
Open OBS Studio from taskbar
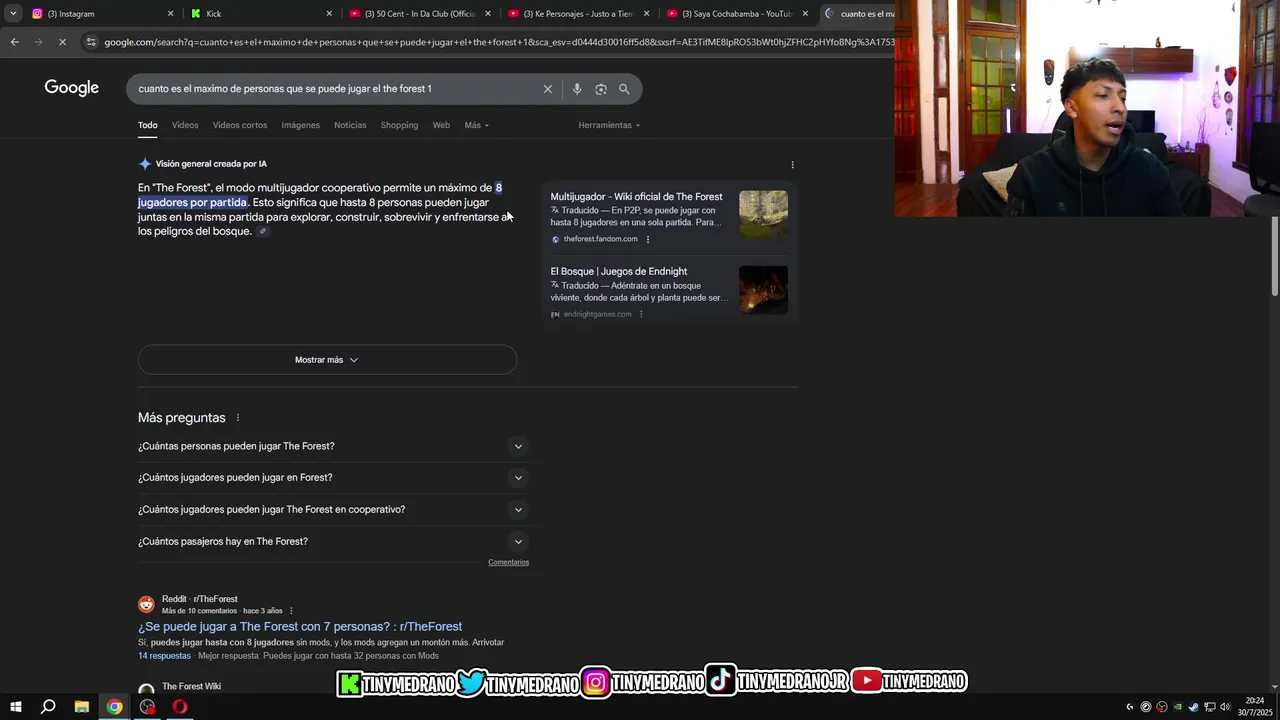tap(148, 707)
